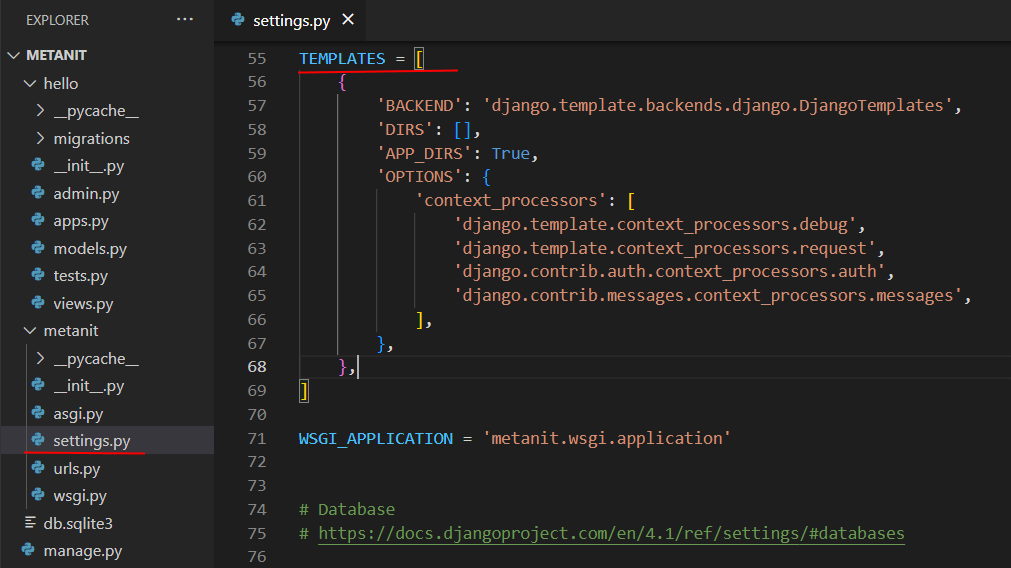Click 'metanit.wsgi.application' string
The height and width of the screenshot is (568, 1011).
pos(607,438)
